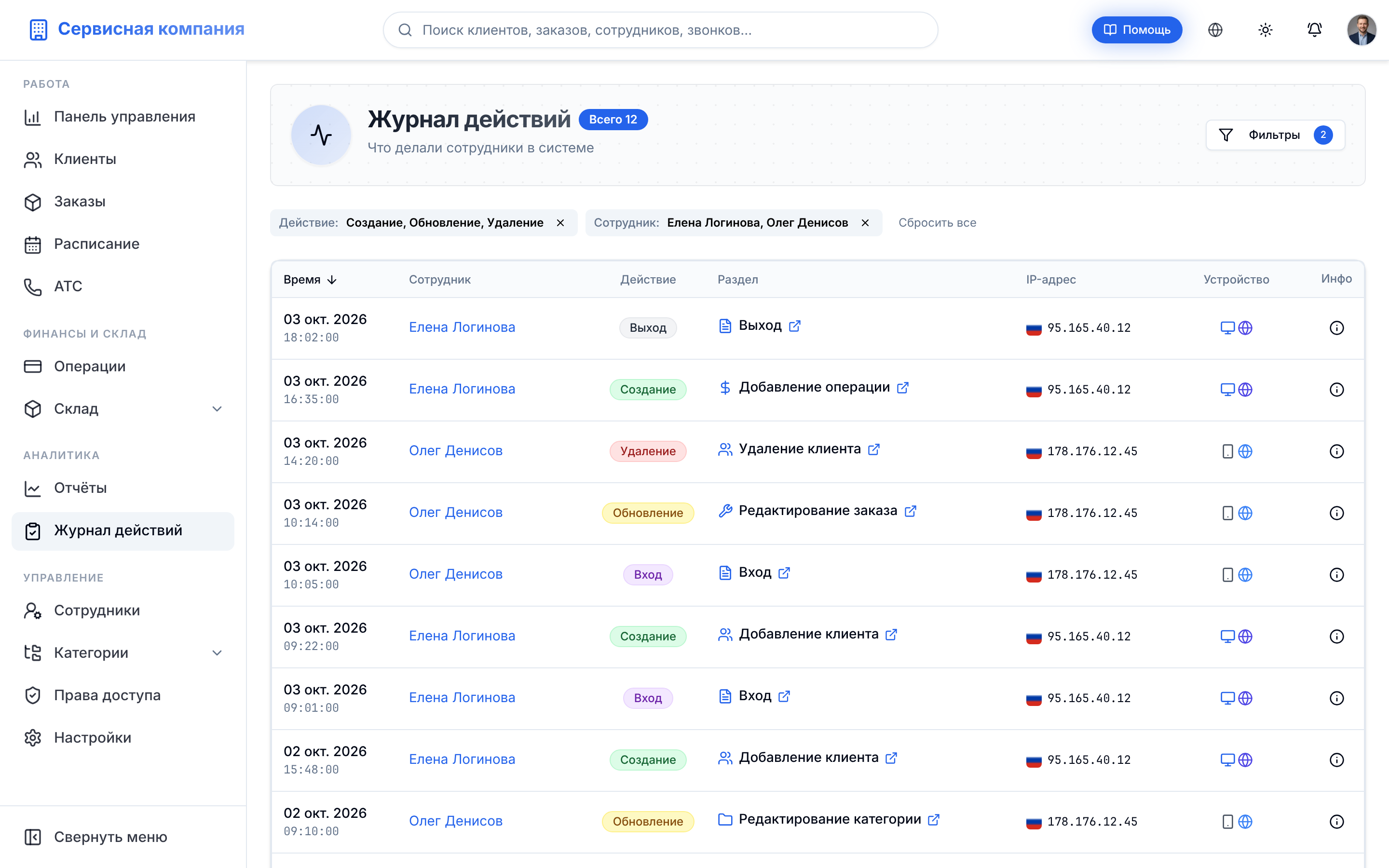Open the user profile avatar
1389x868 pixels.
click(x=1362, y=30)
